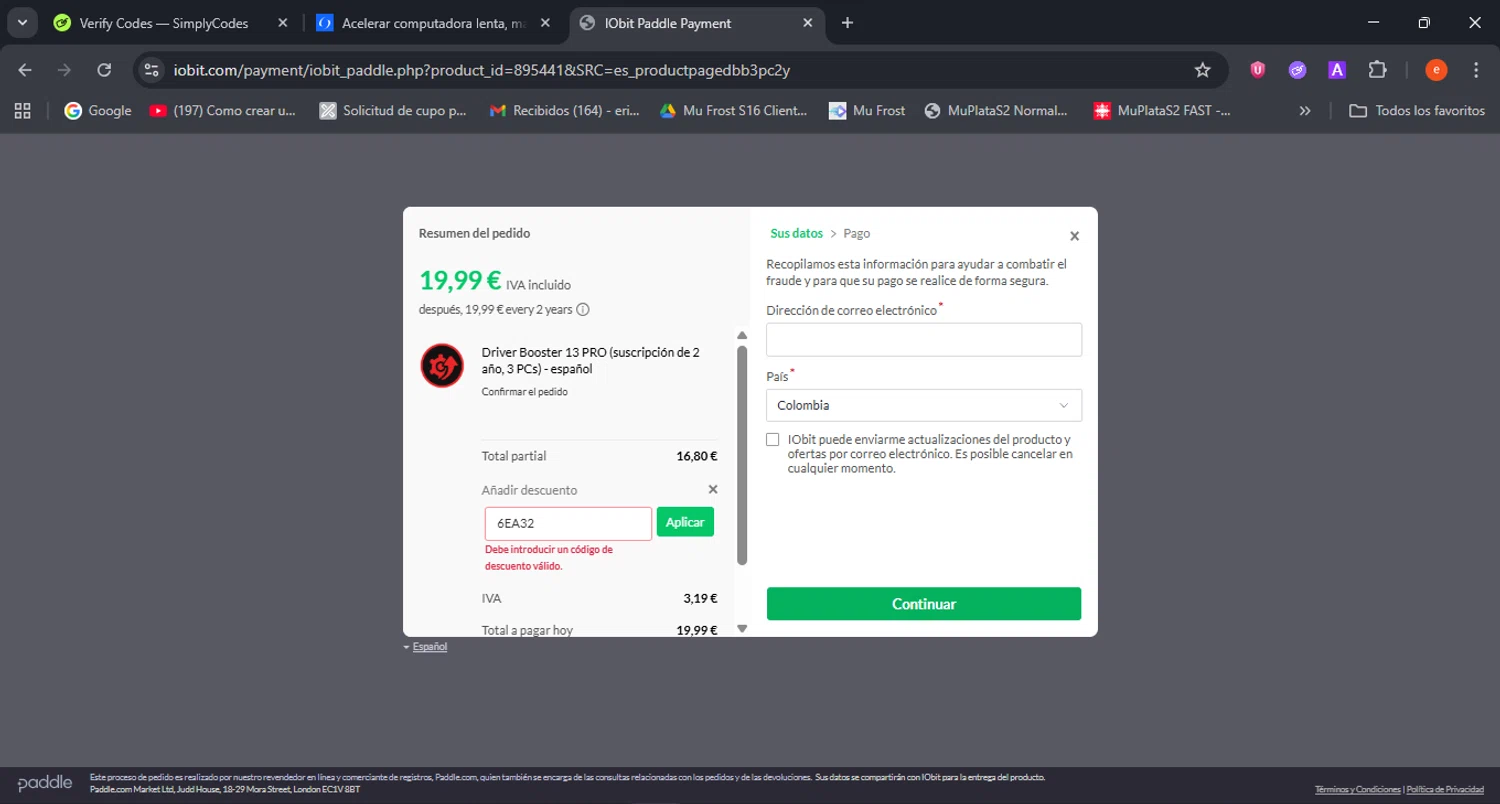The height and width of the screenshot is (804, 1500).
Task: Close the IObit Paddle Payment tab
Action: (x=807, y=23)
